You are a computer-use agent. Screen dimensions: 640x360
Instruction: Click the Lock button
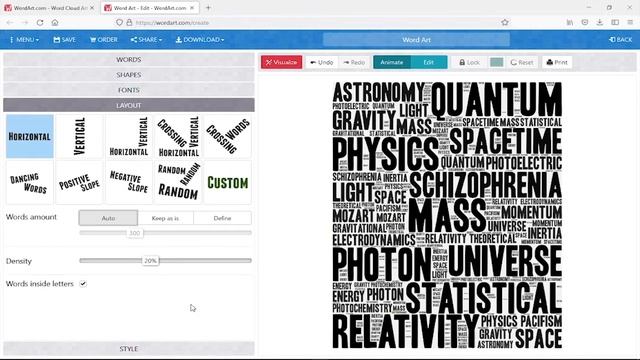point(469,62)
